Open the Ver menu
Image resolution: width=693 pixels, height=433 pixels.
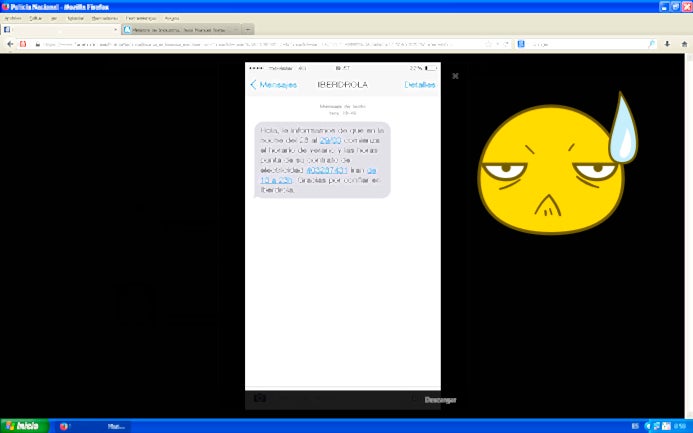54,19
